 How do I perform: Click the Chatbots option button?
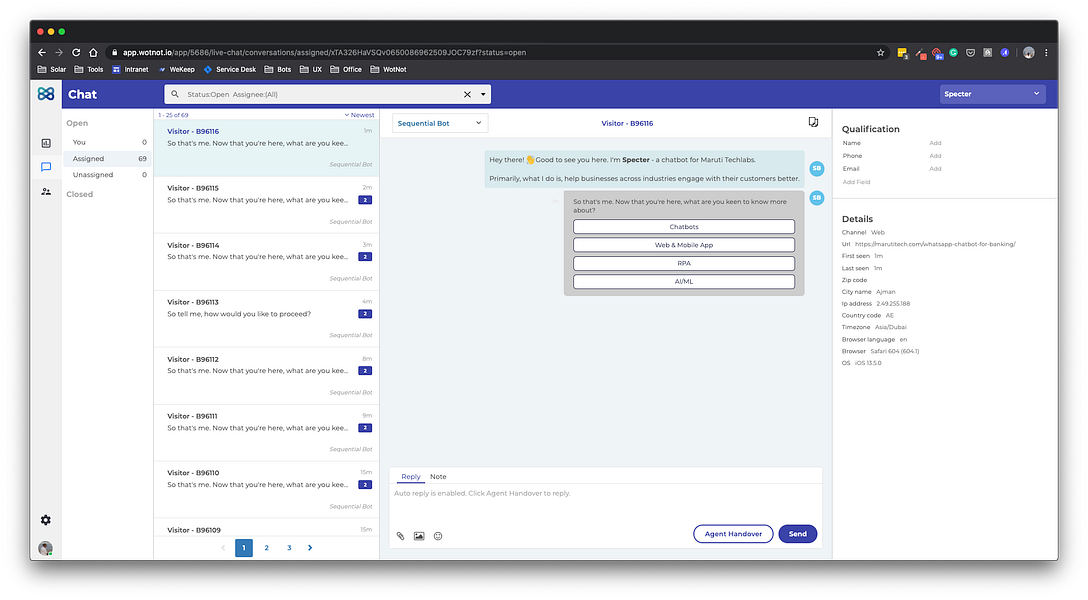683,227
